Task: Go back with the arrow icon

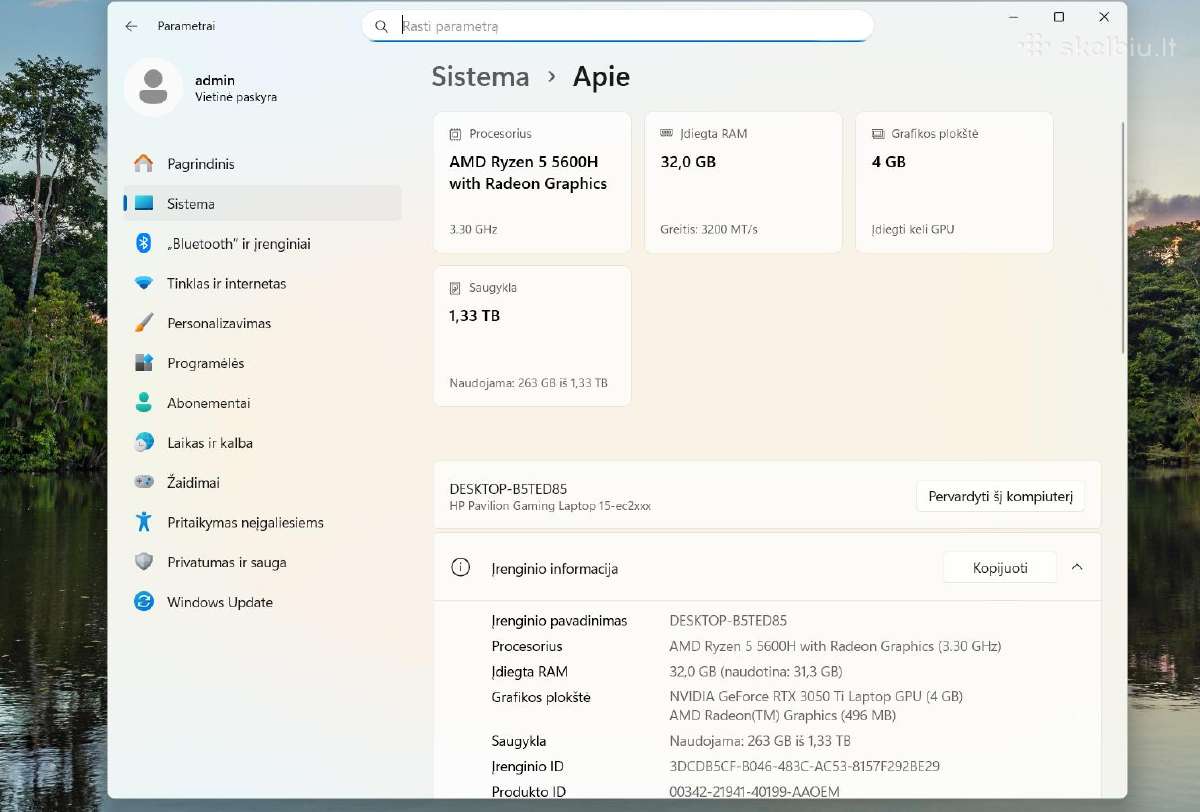Action: 131,26
